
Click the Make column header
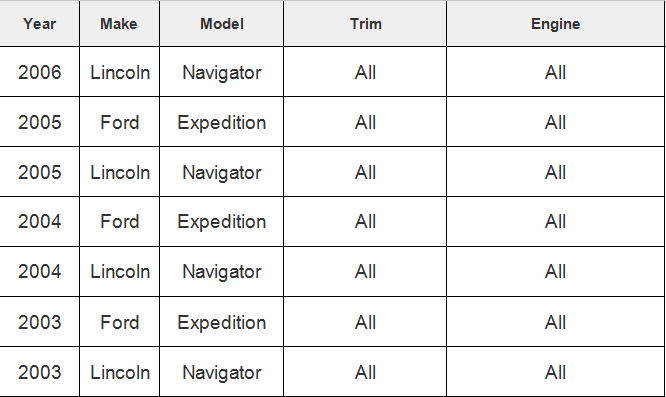(x=119, y=23)
